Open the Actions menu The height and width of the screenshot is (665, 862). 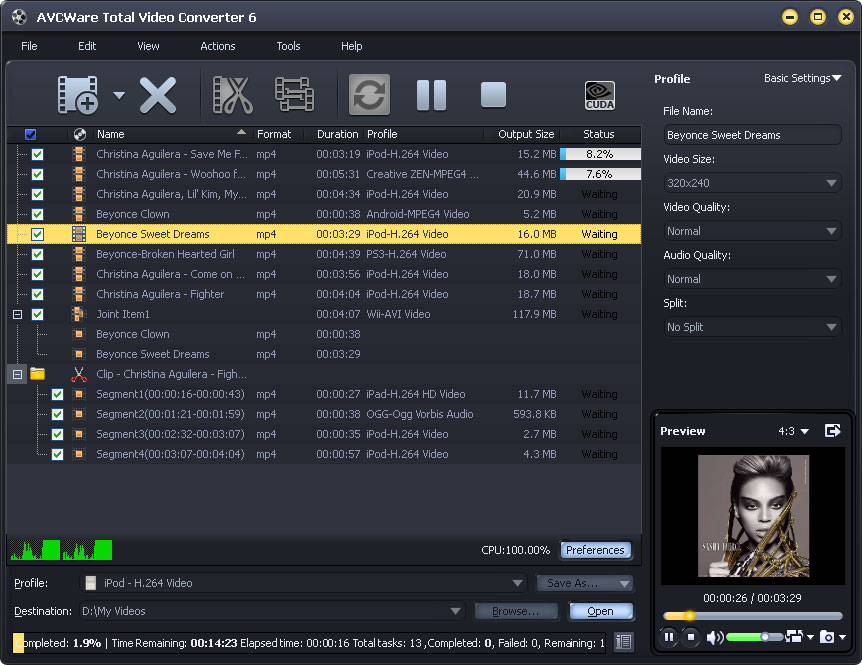point(217,46)
